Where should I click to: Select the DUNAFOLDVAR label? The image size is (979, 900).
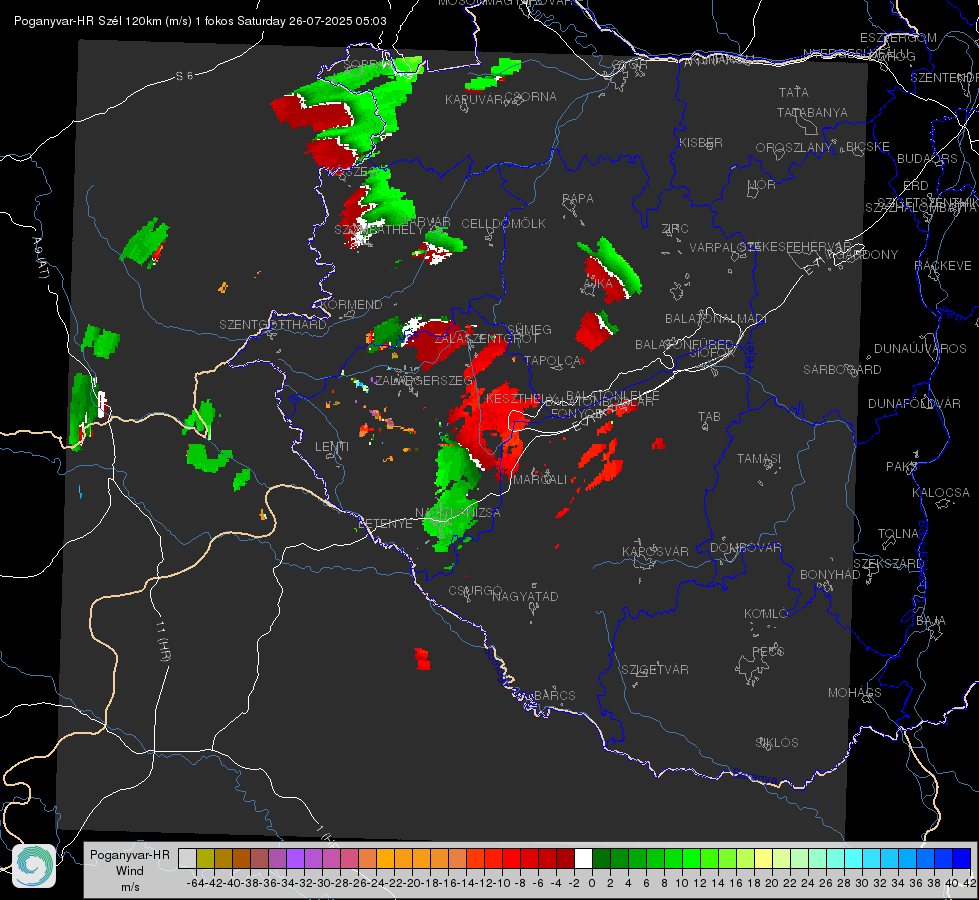point(914,403)
